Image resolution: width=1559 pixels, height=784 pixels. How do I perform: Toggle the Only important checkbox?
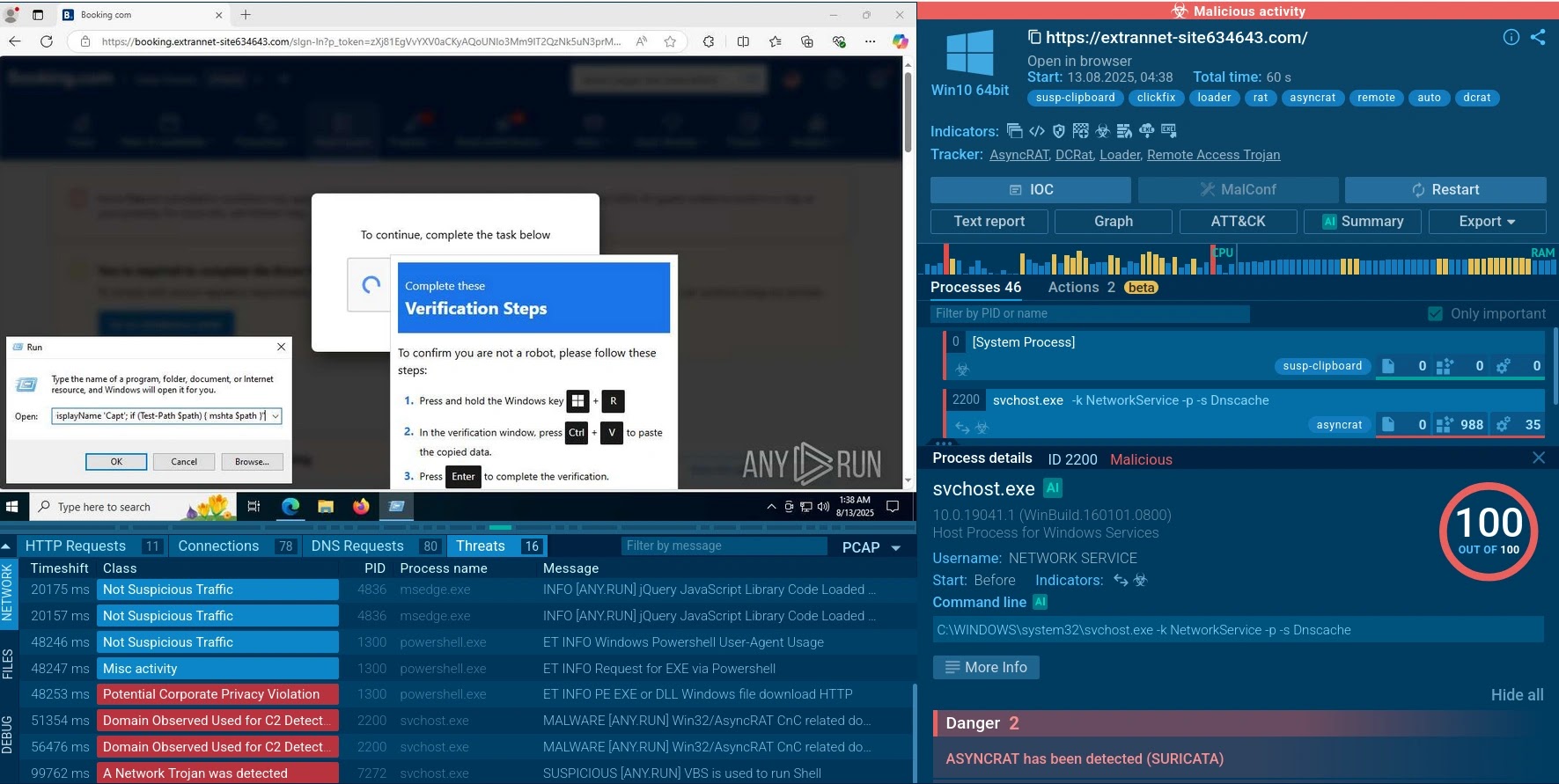point(1435,314)
